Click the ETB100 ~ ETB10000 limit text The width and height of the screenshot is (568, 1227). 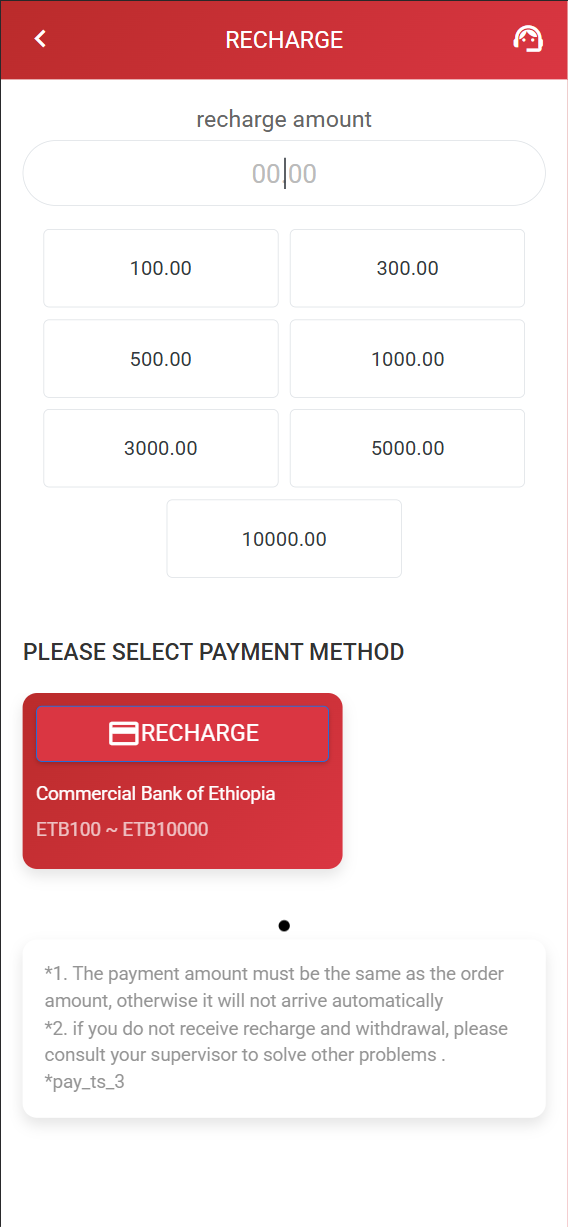coord(122,829)
